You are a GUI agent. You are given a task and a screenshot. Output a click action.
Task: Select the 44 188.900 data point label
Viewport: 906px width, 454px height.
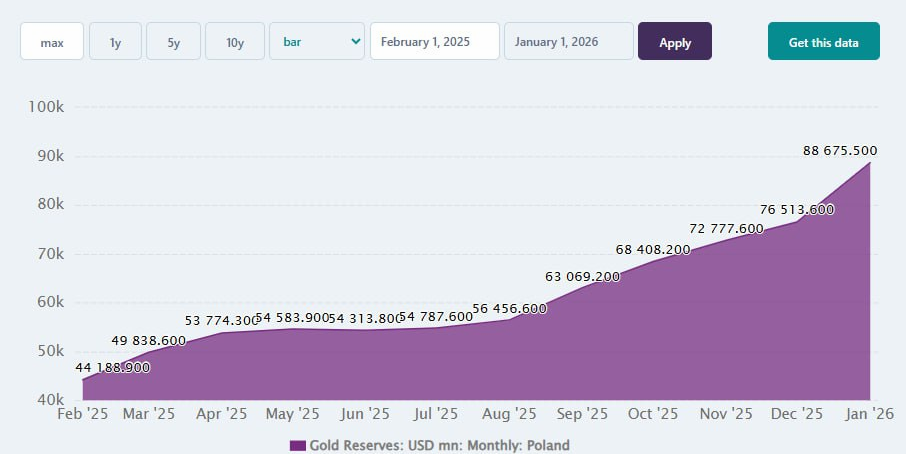point(113,368)
